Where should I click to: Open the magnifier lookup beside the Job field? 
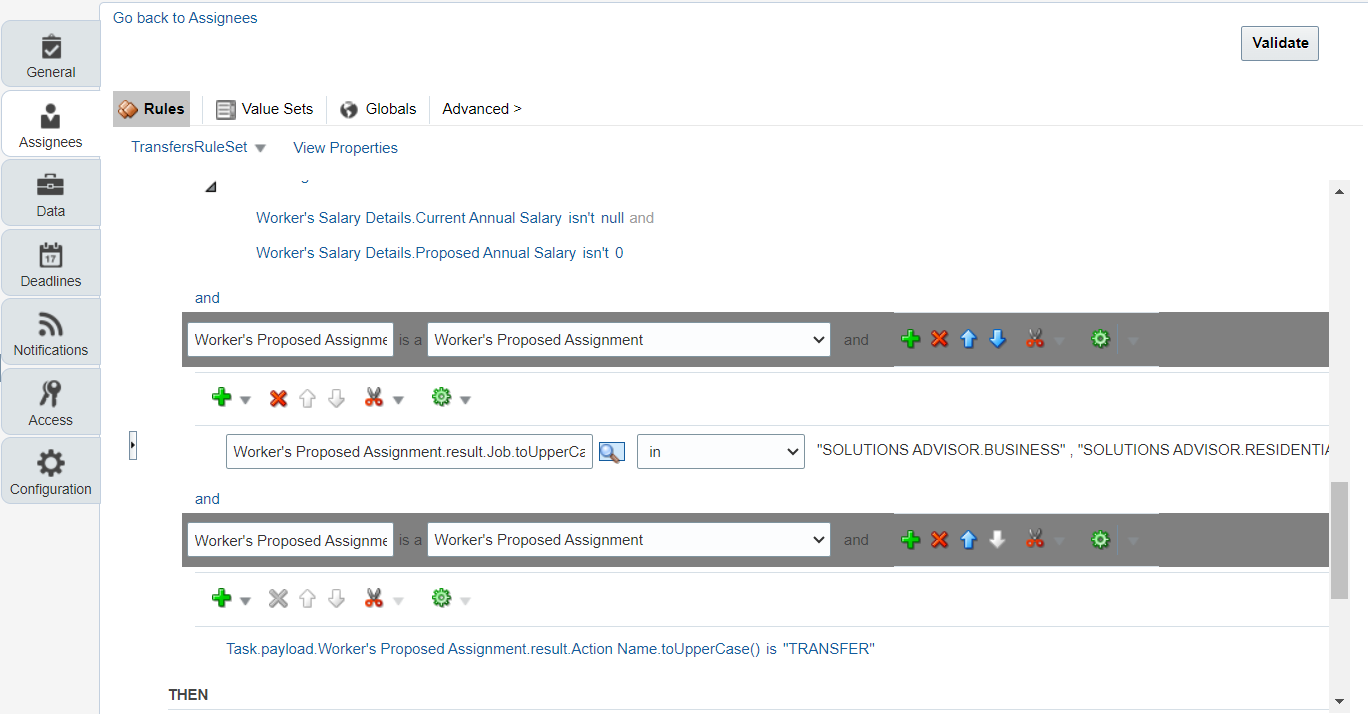611,452
